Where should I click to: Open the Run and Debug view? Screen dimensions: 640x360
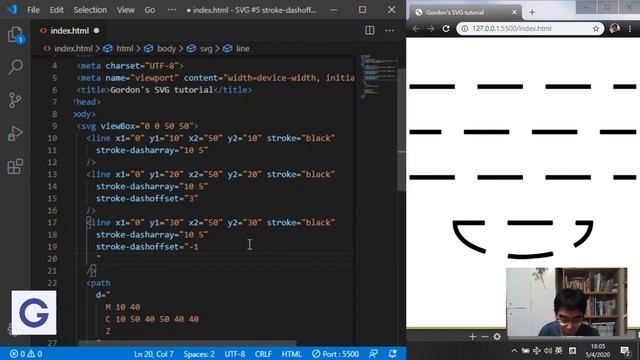(x=16, y=133)
